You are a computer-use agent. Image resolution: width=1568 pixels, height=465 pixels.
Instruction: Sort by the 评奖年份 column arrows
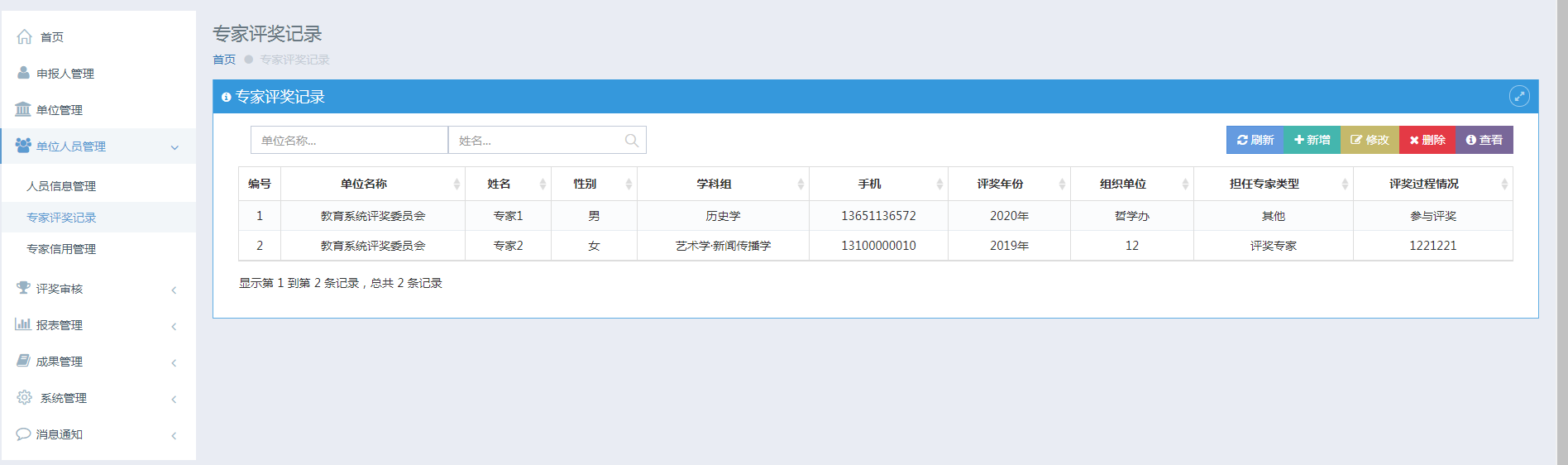(x=1062, y=184)
